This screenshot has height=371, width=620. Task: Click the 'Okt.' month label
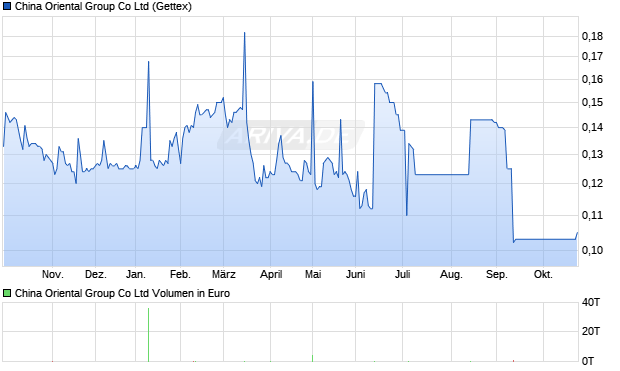click(543, 274)
